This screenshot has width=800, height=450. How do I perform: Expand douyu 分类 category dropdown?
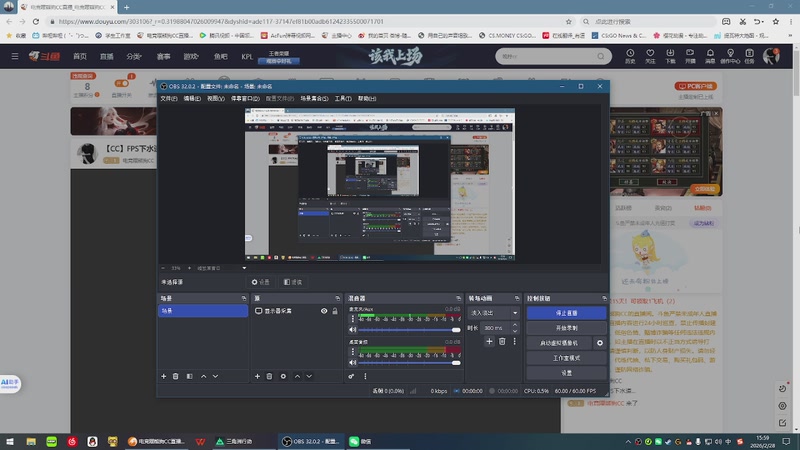(x=134, y=56)
